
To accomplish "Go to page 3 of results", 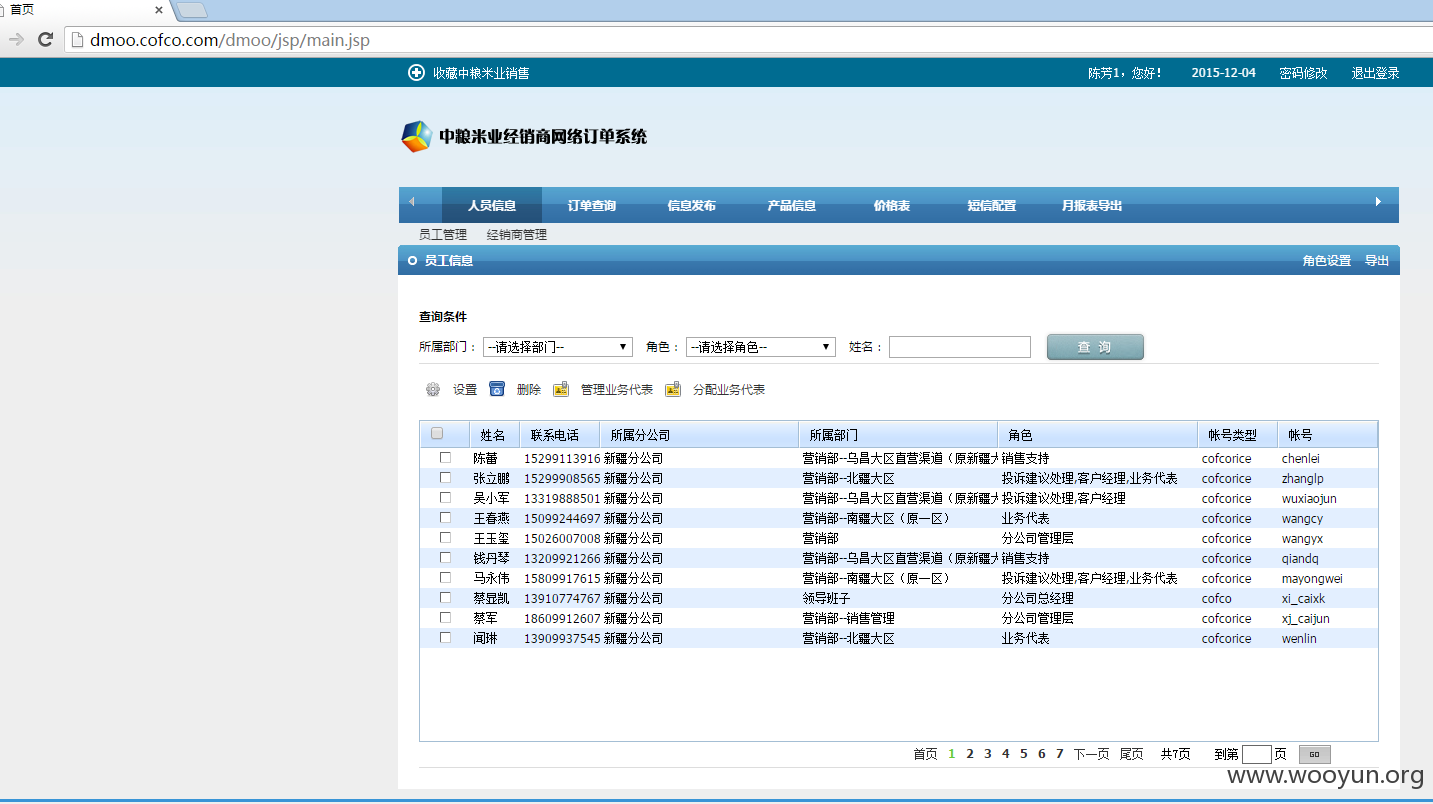I will coord(988,754).
